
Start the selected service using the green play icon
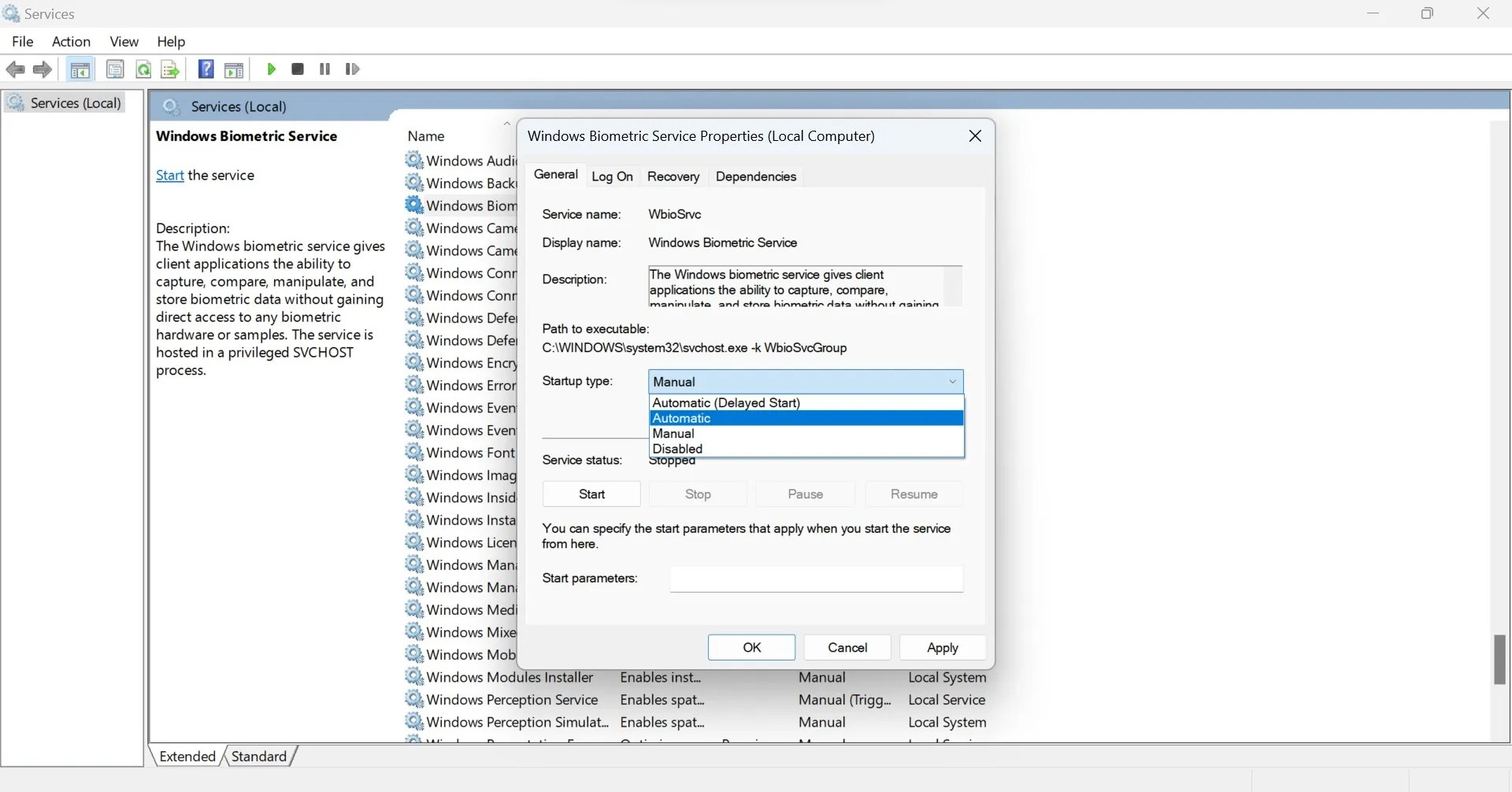coord(272,69)
